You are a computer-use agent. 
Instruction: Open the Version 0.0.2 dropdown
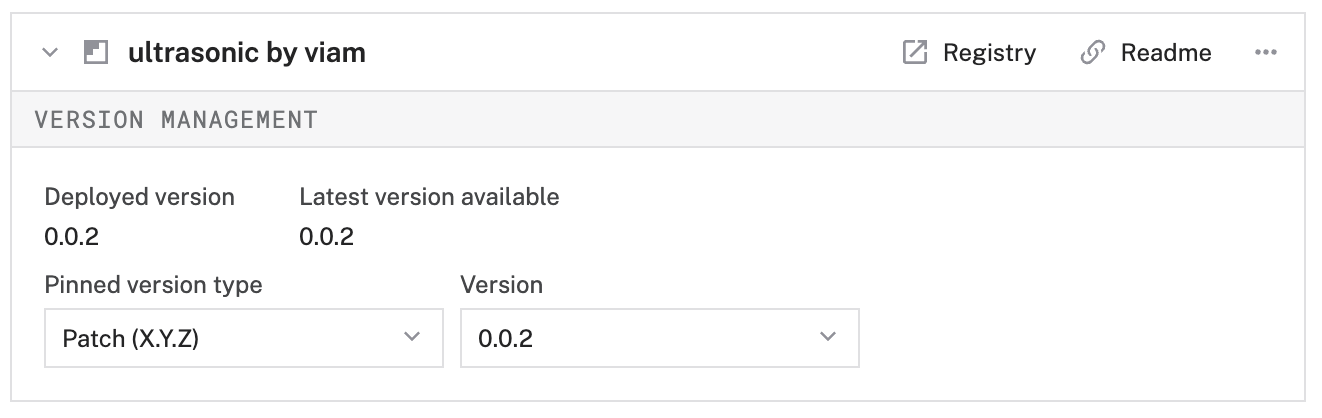659,338
